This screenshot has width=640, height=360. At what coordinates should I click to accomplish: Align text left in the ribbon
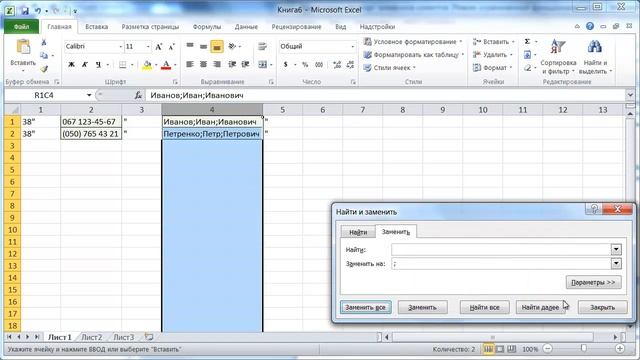click(190, 64)
